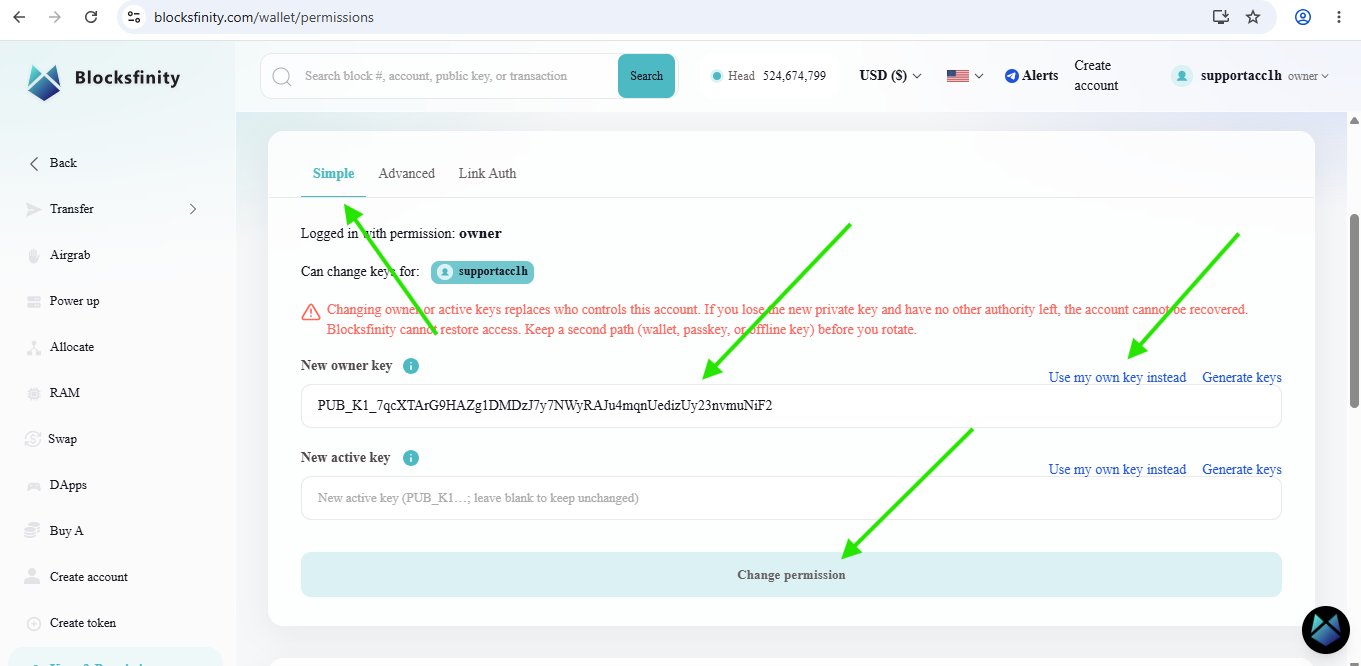Image resolution: width=1361 pixels, height=666 pixels.
Task: Click Create account in top header
Action: [x=1096, y=76]
